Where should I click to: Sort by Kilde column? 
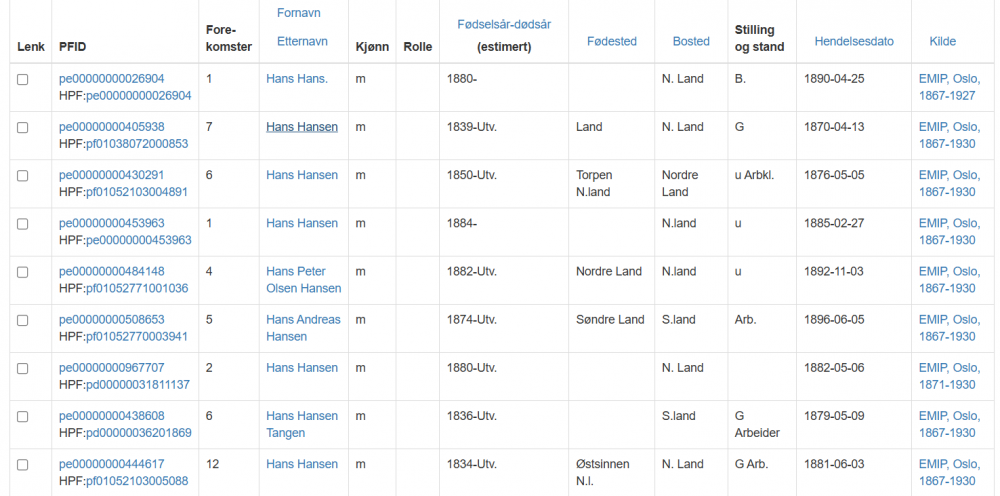click(942, 42)
